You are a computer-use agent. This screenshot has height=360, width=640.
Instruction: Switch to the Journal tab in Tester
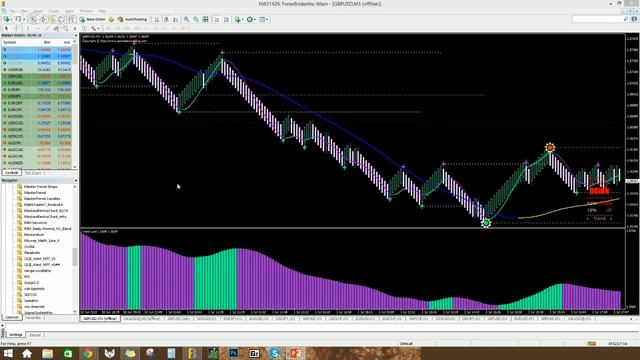pyautogui.click(x=35, y=335)
